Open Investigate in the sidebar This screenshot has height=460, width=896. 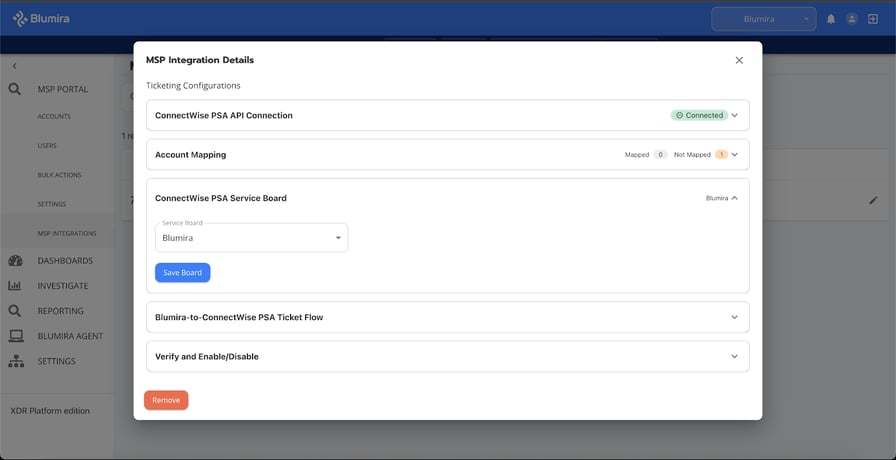pyautogui.click(x=62, y=286)
